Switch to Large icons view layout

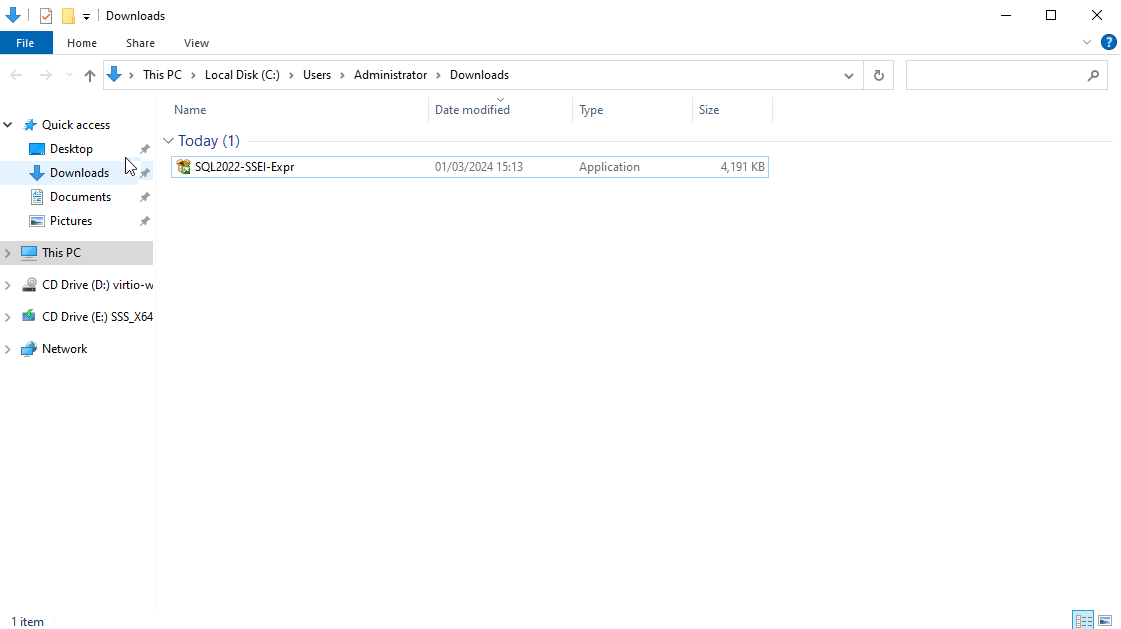coord(1105,620)
